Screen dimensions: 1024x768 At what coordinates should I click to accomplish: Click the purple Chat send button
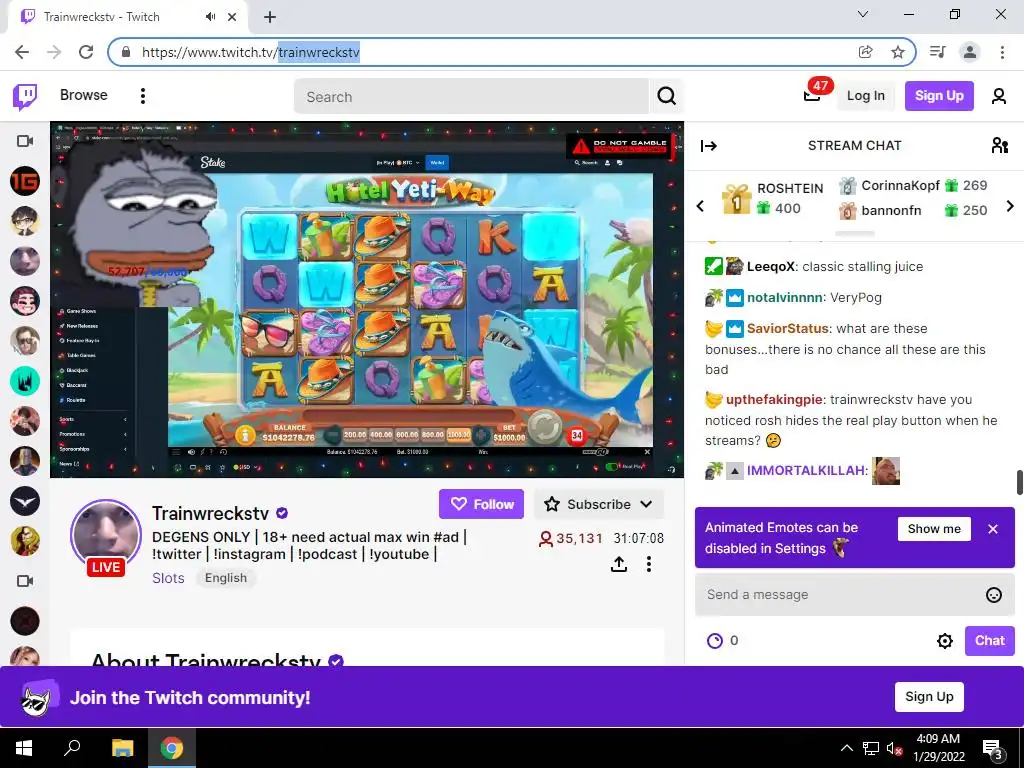[989, 641]
